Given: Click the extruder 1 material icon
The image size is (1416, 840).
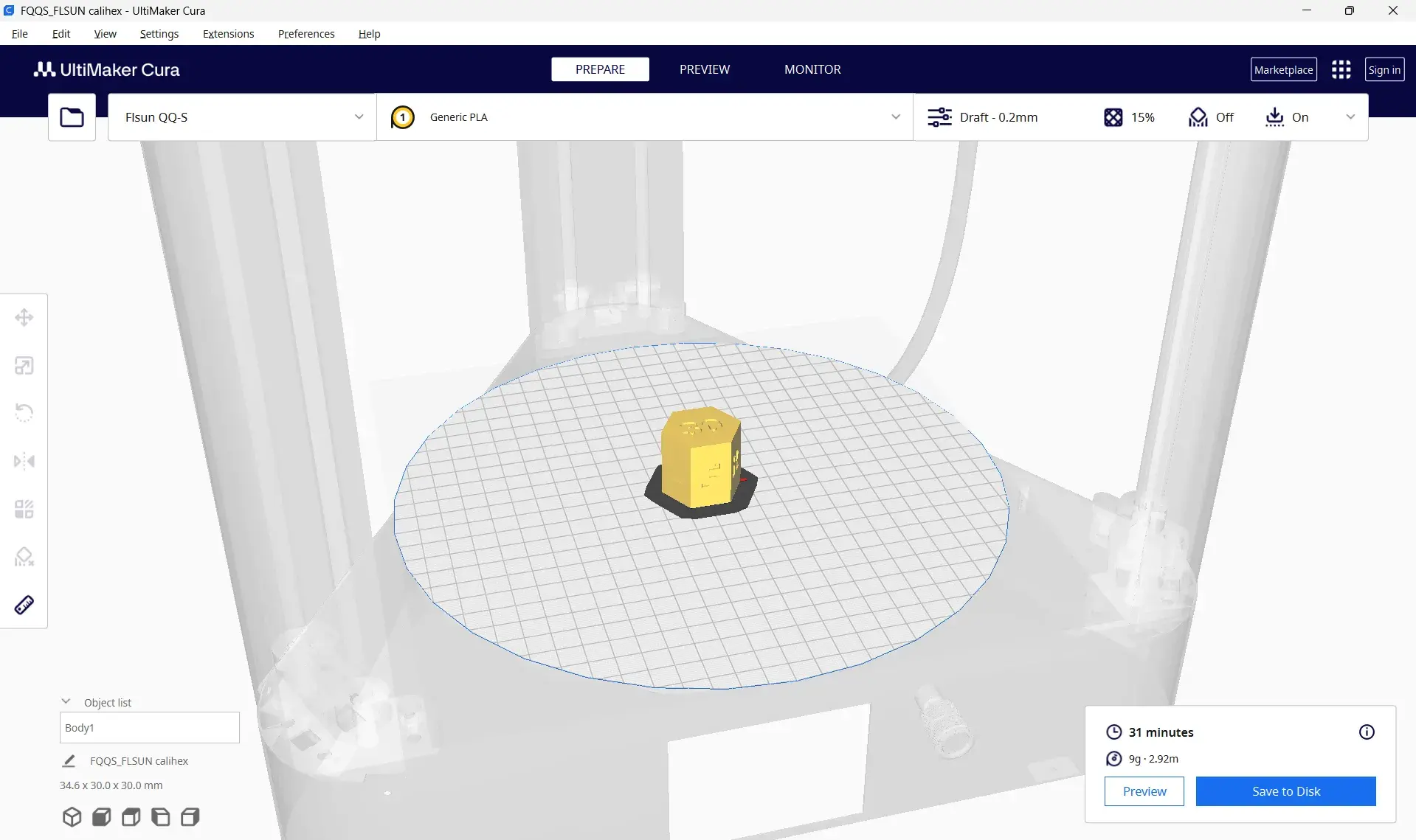Looking at the screenshot, I should click(402, 117).
